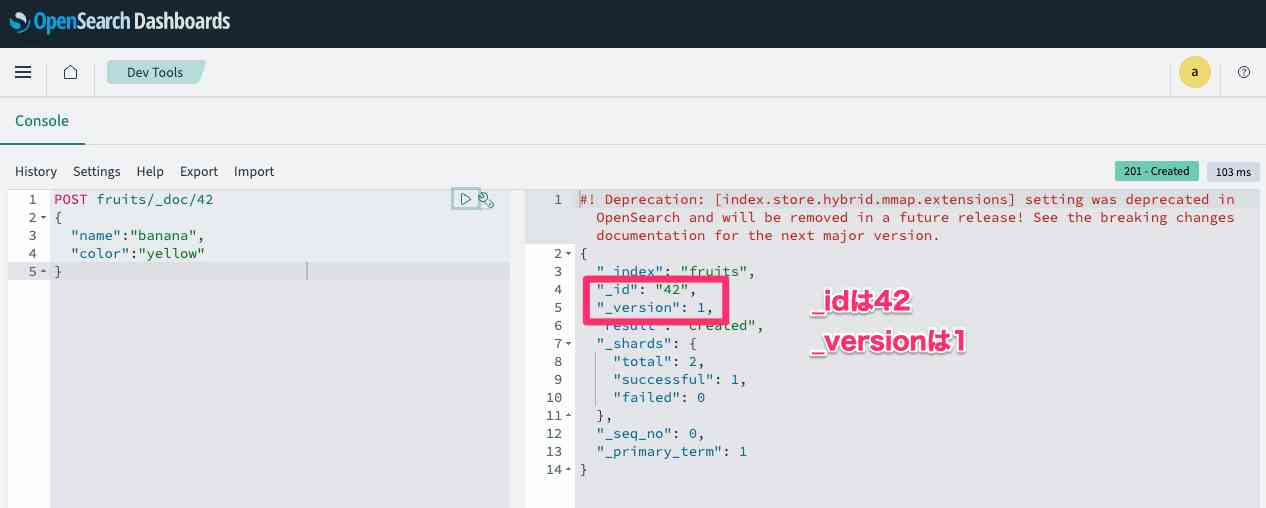
Task: Open the History menu item
Action: coord(36,172)
